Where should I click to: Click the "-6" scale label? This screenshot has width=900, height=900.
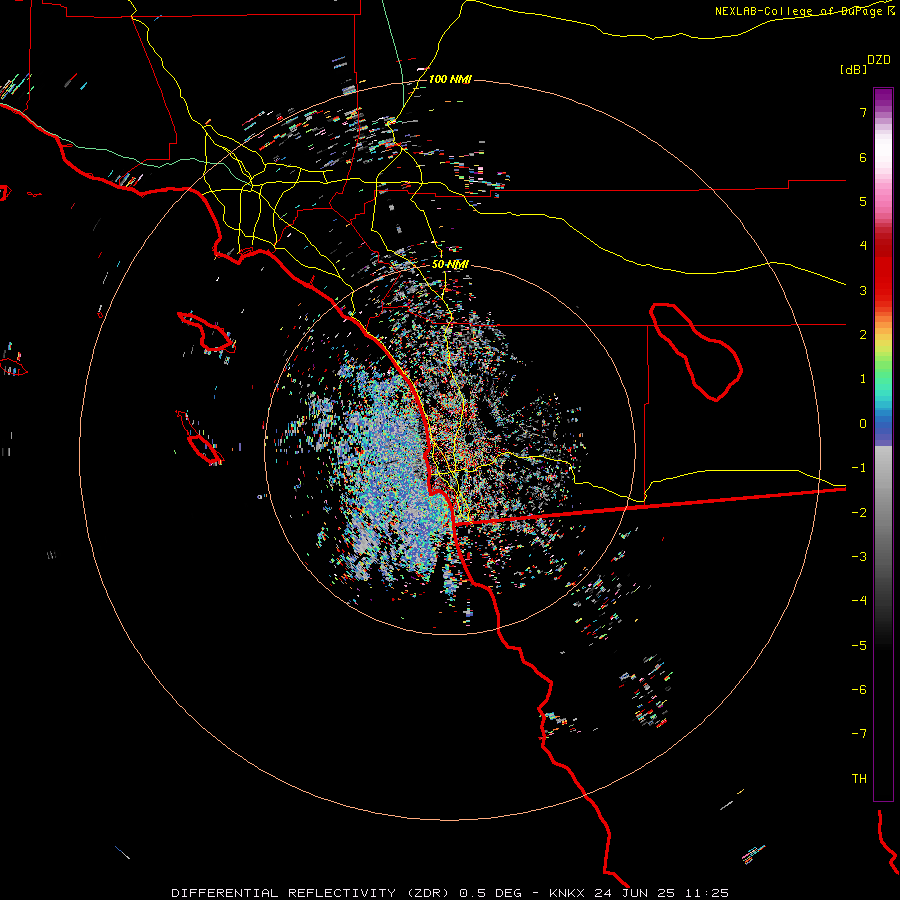coord(859,690)
